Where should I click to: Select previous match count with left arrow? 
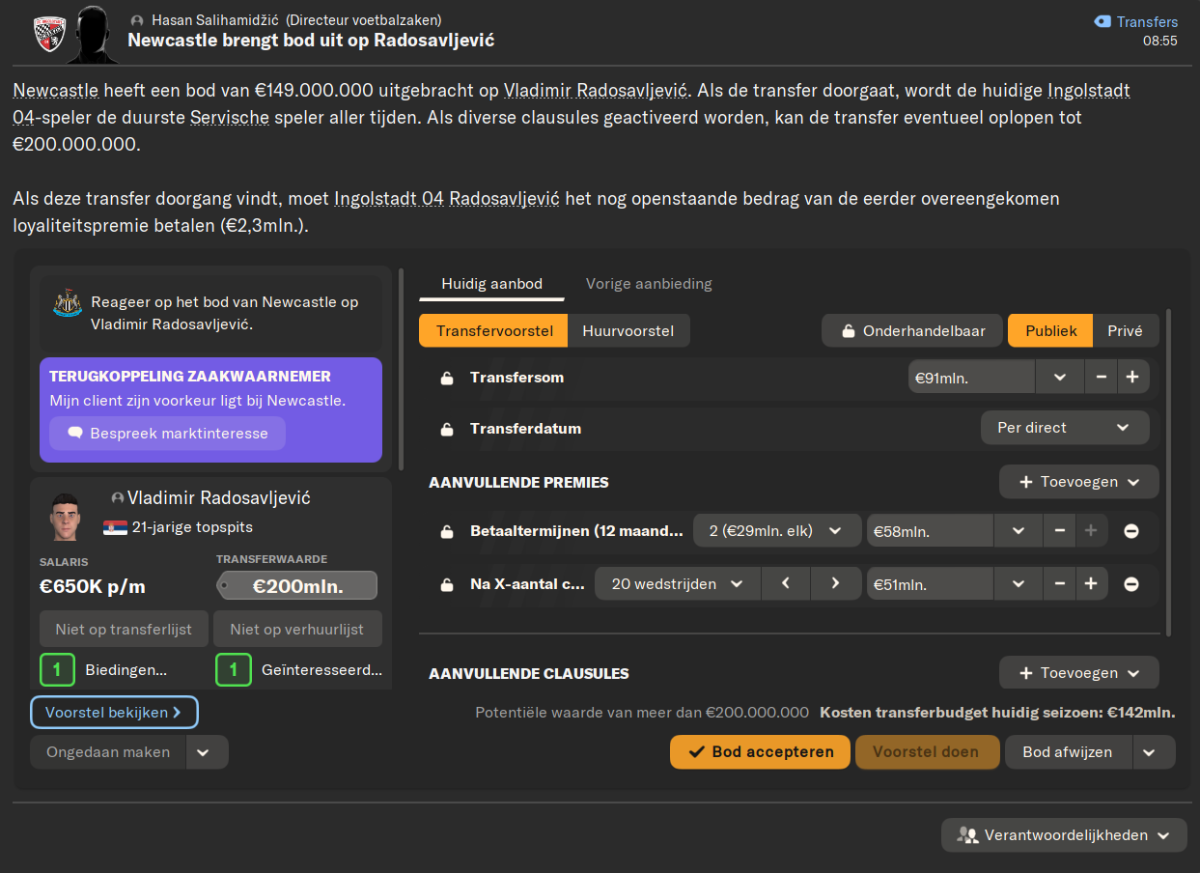click(786, 583)
